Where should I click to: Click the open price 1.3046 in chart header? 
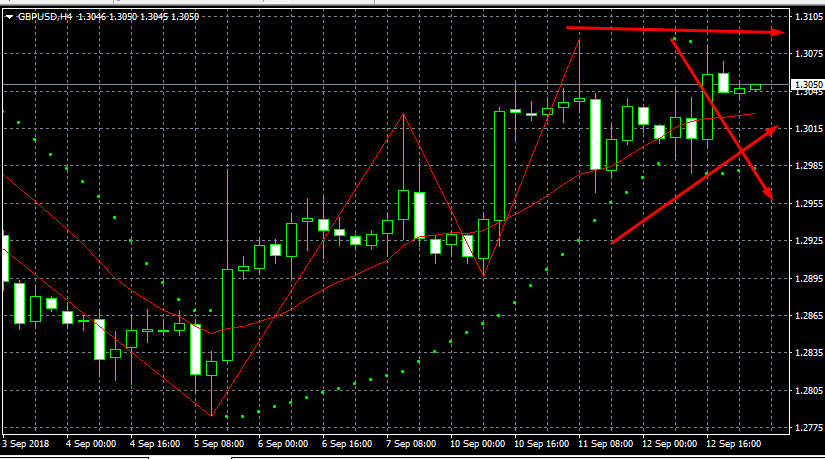tap(92, 17)
